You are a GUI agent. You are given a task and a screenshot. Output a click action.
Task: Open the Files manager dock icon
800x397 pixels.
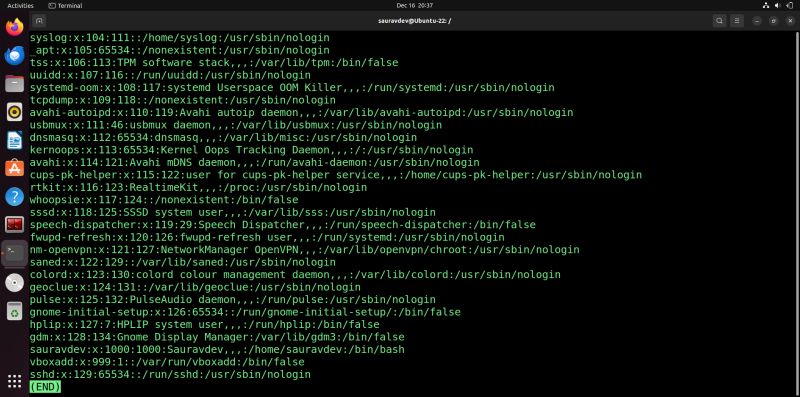pos(14,83)
